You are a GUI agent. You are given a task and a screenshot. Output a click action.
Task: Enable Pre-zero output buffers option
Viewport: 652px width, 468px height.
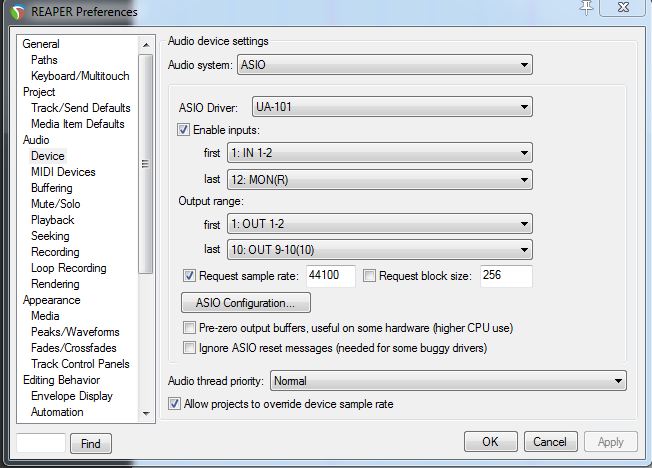click(x=189, y=327)
